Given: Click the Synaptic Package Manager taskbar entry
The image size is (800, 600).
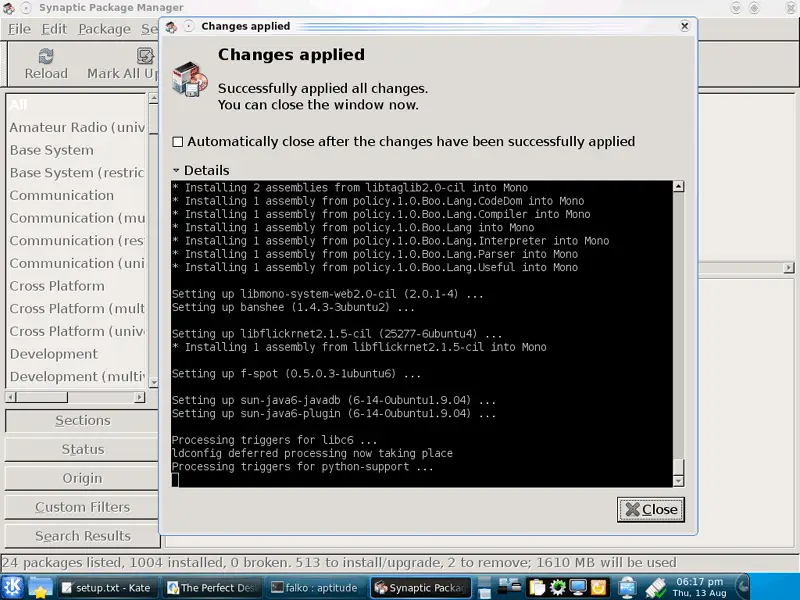Looking at the screenshot, I should pyautogui.click(x=421, y=588).
